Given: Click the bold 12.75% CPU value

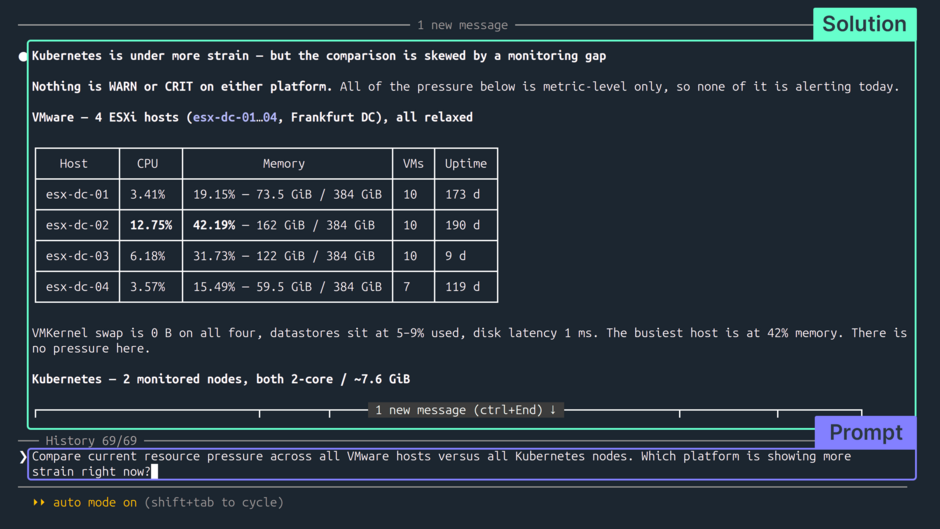Looking at the screenshot, I should 151,226.
